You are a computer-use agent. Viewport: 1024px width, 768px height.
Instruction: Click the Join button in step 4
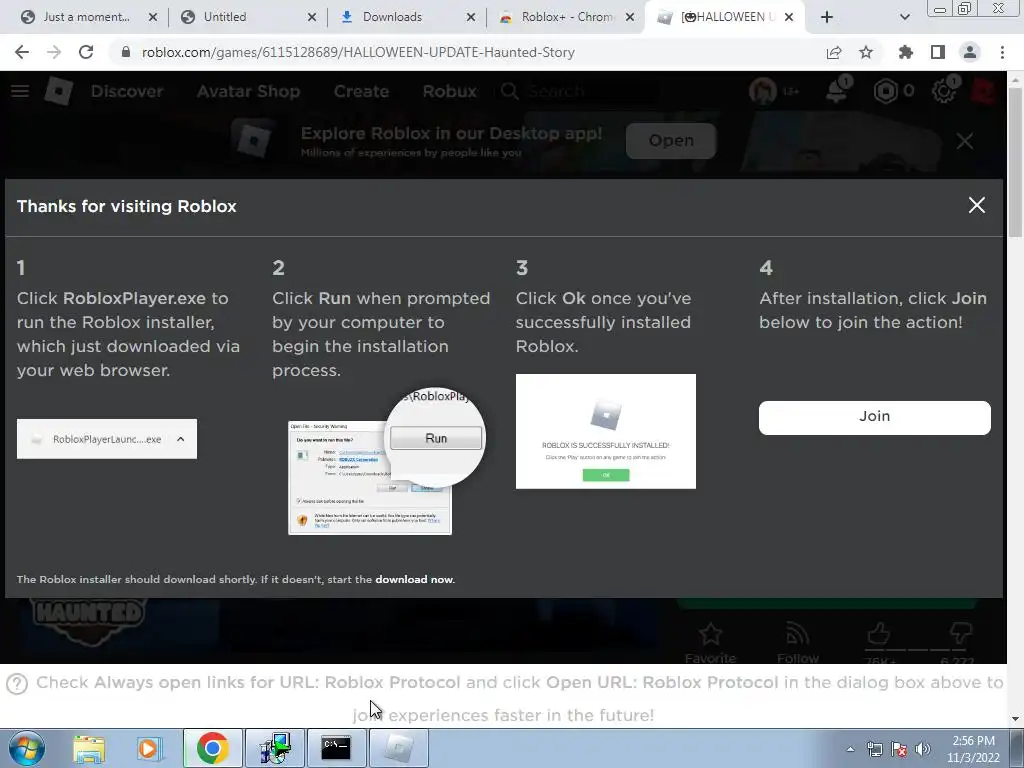(874, 417)
